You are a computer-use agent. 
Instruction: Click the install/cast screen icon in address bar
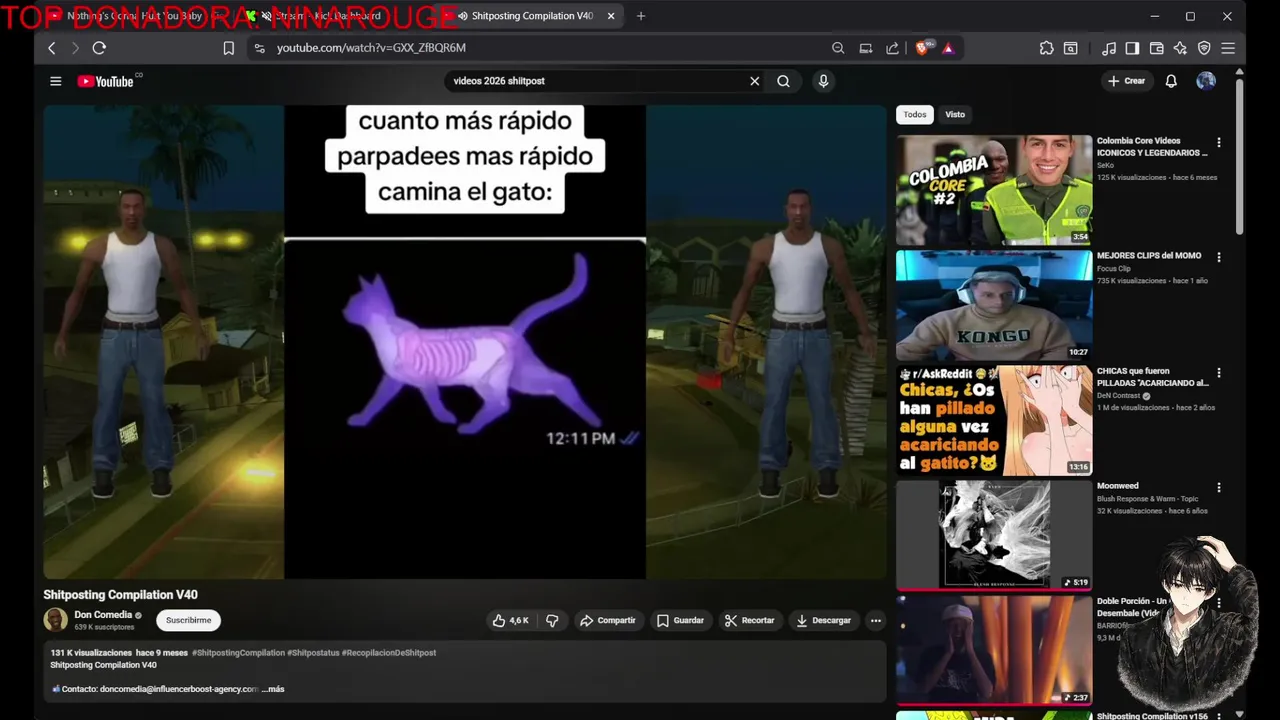[x=866, y=48]
